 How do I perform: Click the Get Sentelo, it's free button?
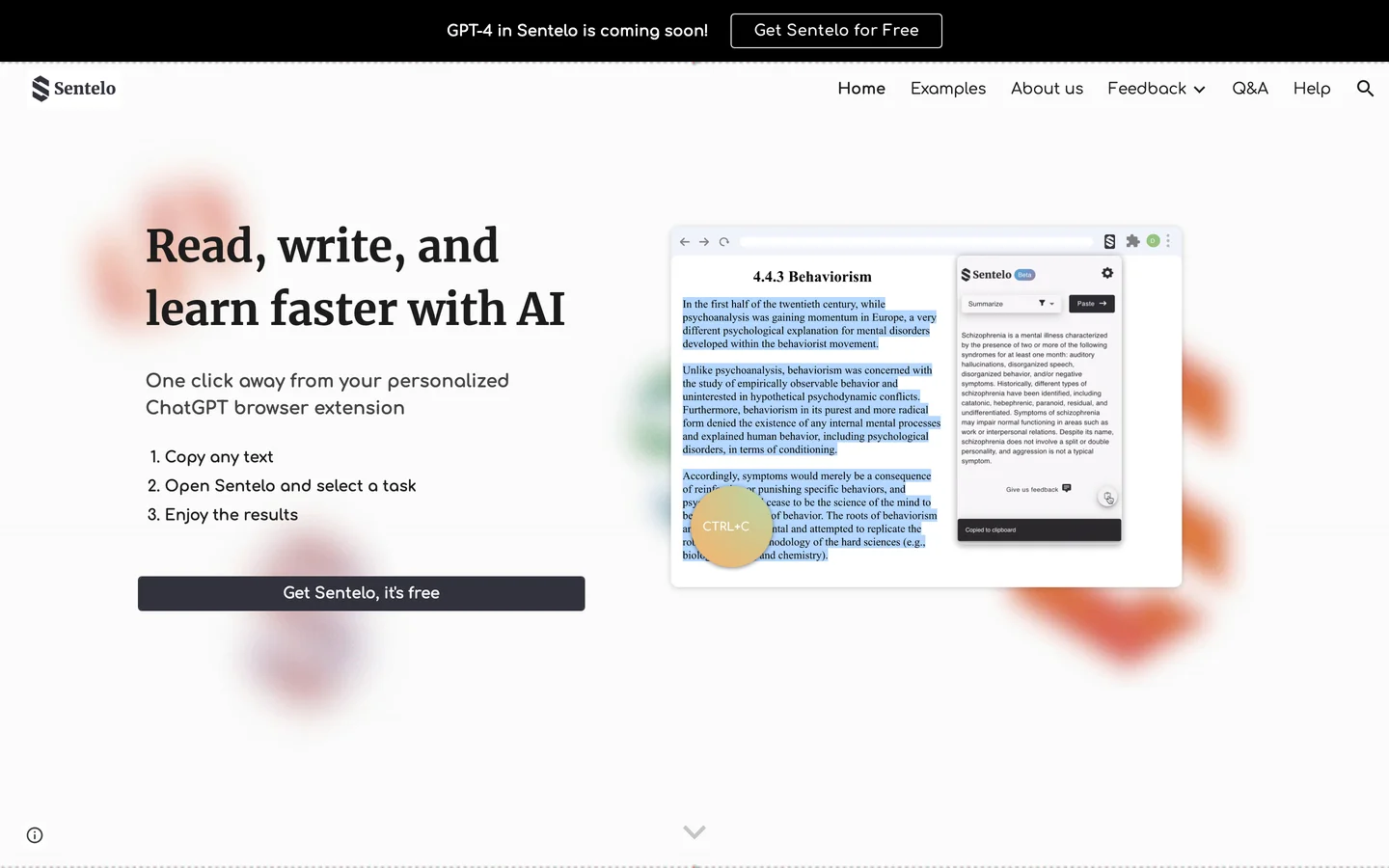362,593
